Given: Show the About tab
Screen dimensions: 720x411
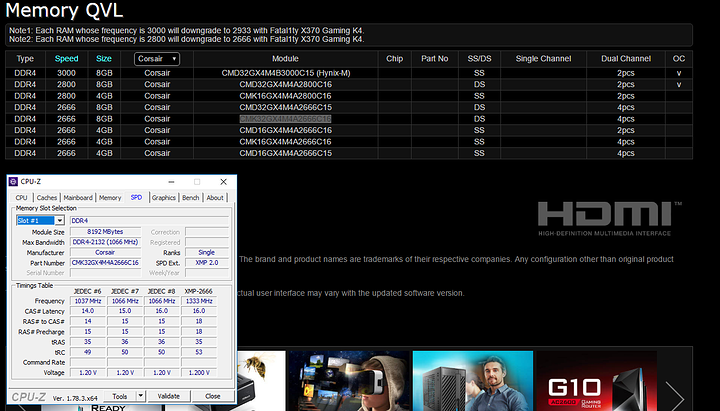Looking at the screenshot, I should click(x=215, y=198).
